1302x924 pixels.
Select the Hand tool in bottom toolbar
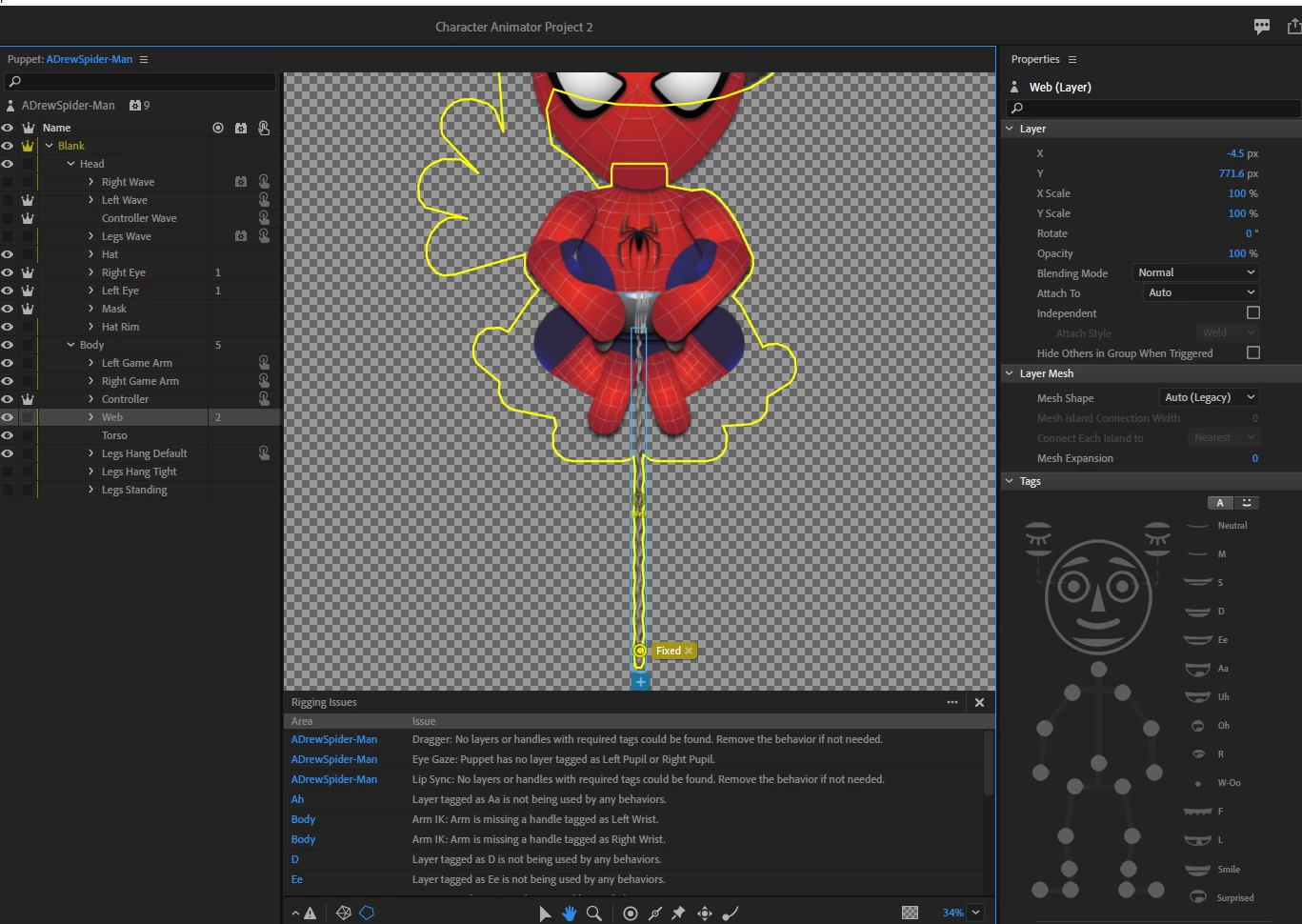pyautogui.click(x=570, y=913)
